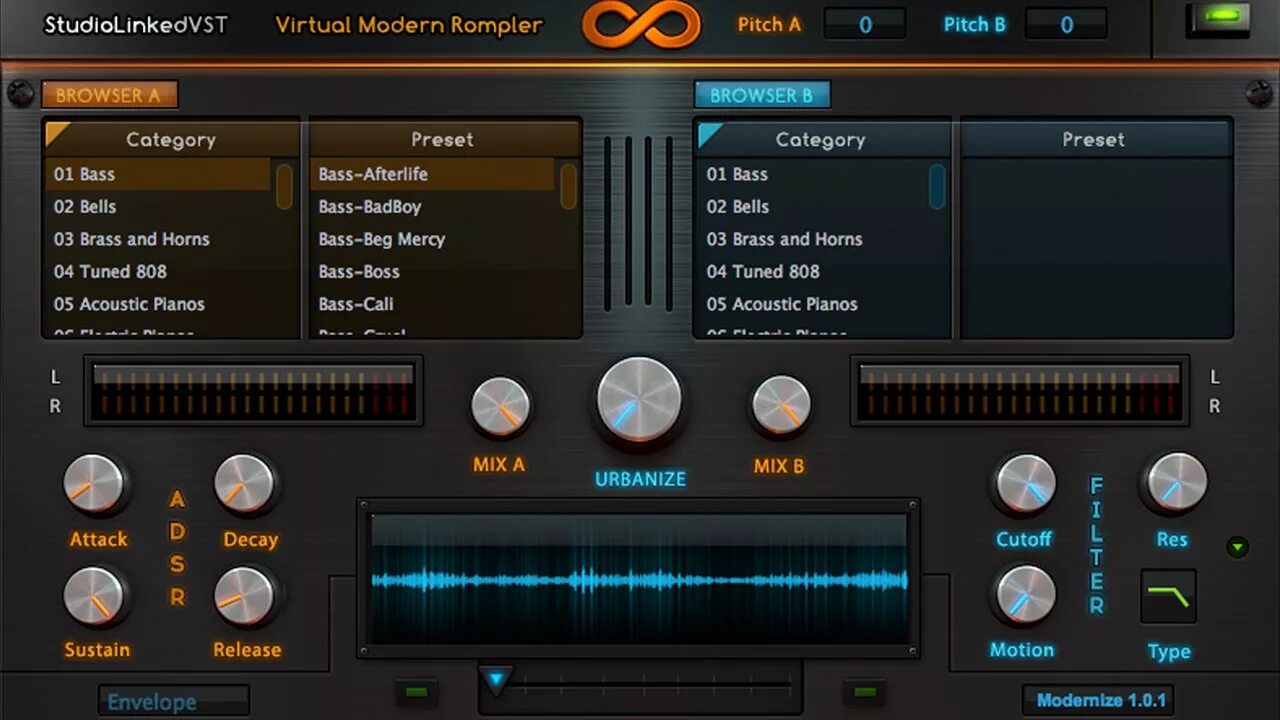Toggle the green LED button left of slider
The height and width of the screenshot is (720, 1280).
pos(416,692)
